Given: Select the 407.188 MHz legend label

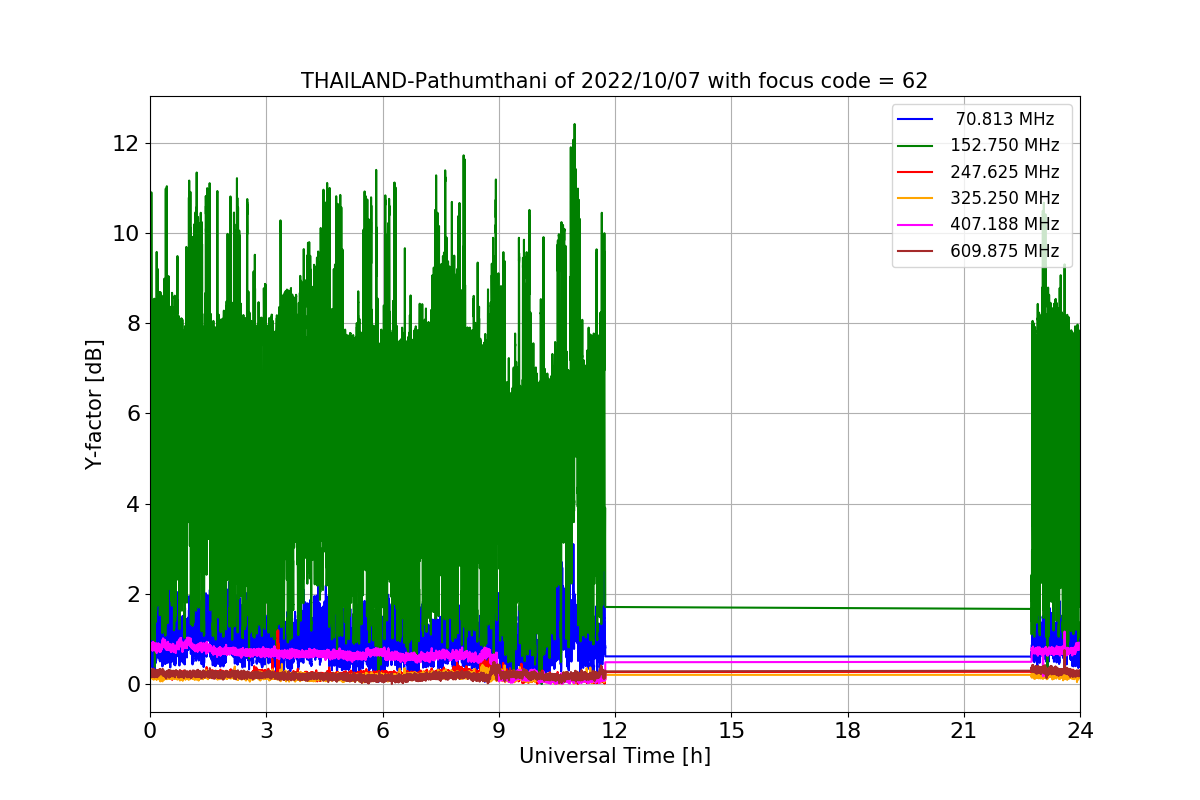Looking at the screenshot, I should tap(1005, 224).
